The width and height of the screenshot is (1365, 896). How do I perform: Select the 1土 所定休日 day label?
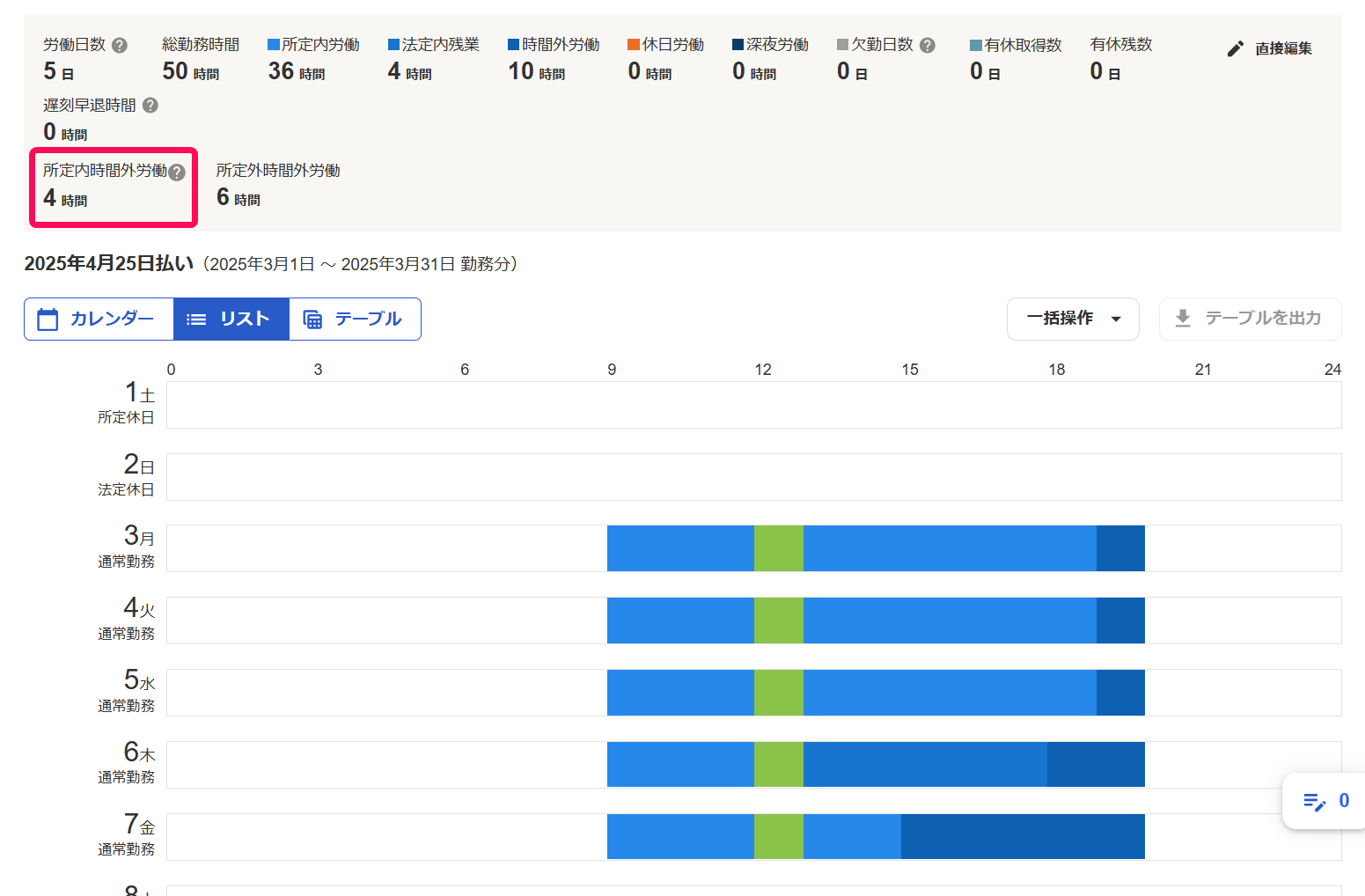(126, 403)
